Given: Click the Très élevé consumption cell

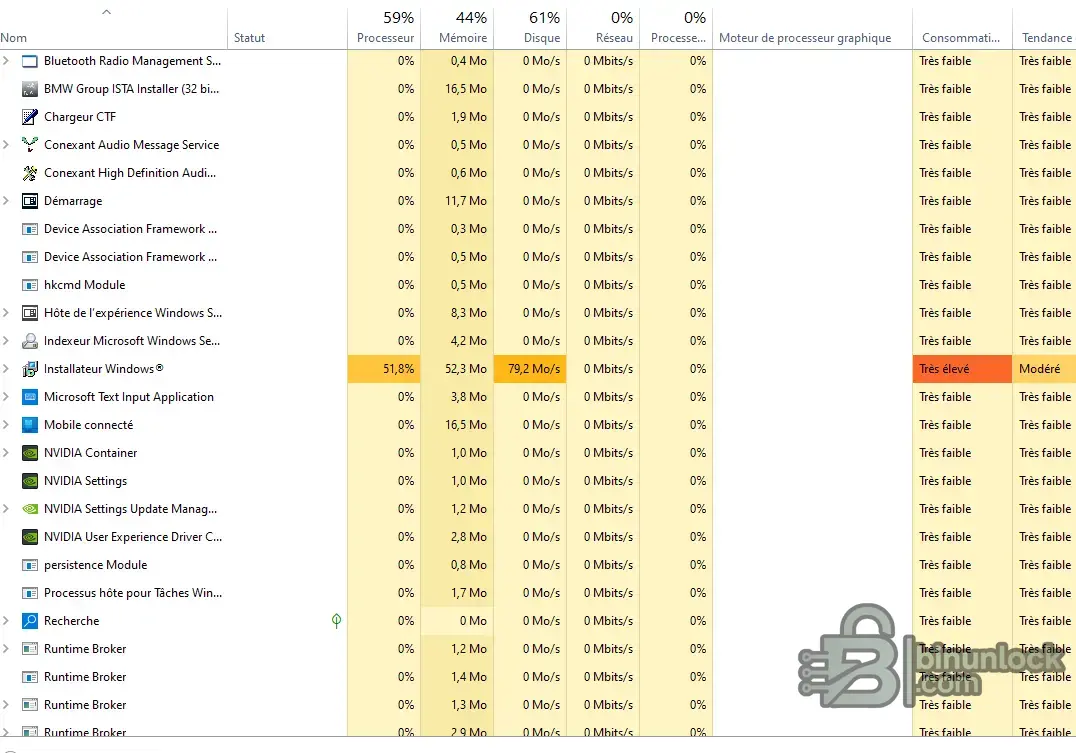Looking at the screenshot, I should 962,369.
